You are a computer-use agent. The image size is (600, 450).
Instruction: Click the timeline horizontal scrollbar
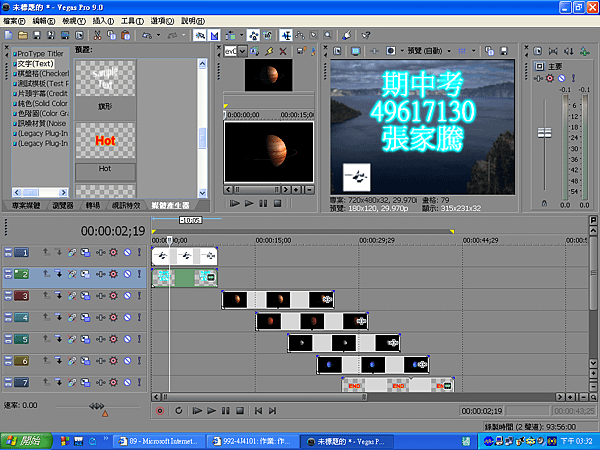(264, 397)
